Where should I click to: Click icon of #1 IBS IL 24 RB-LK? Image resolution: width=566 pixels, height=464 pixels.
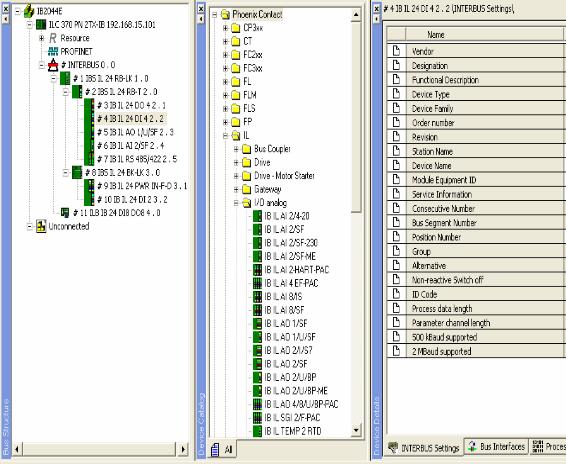click(x=65, y=78)
